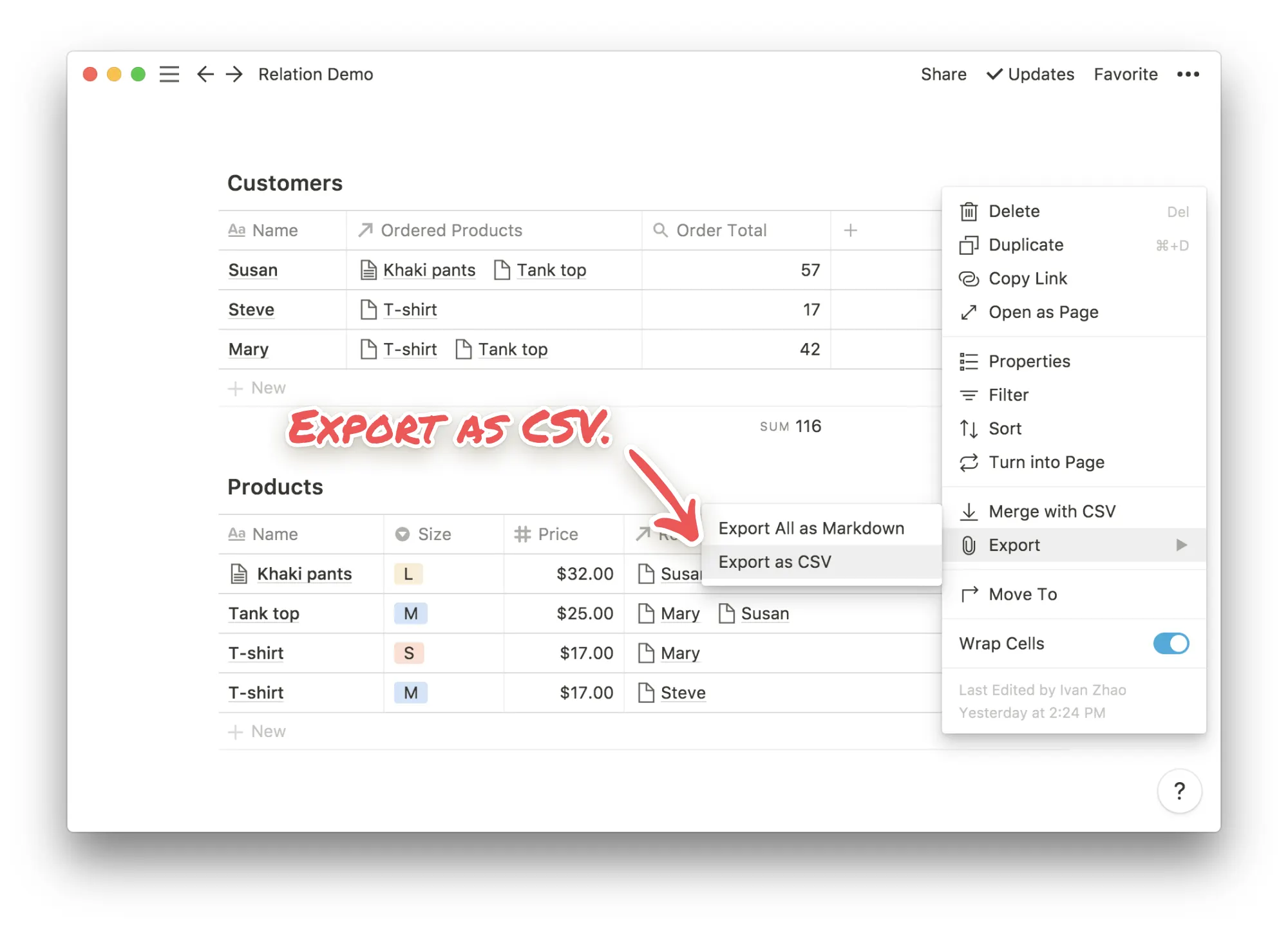Click the Open as Page arrow icon
This screenshot has height=927, width=1288.
[969, 312]
